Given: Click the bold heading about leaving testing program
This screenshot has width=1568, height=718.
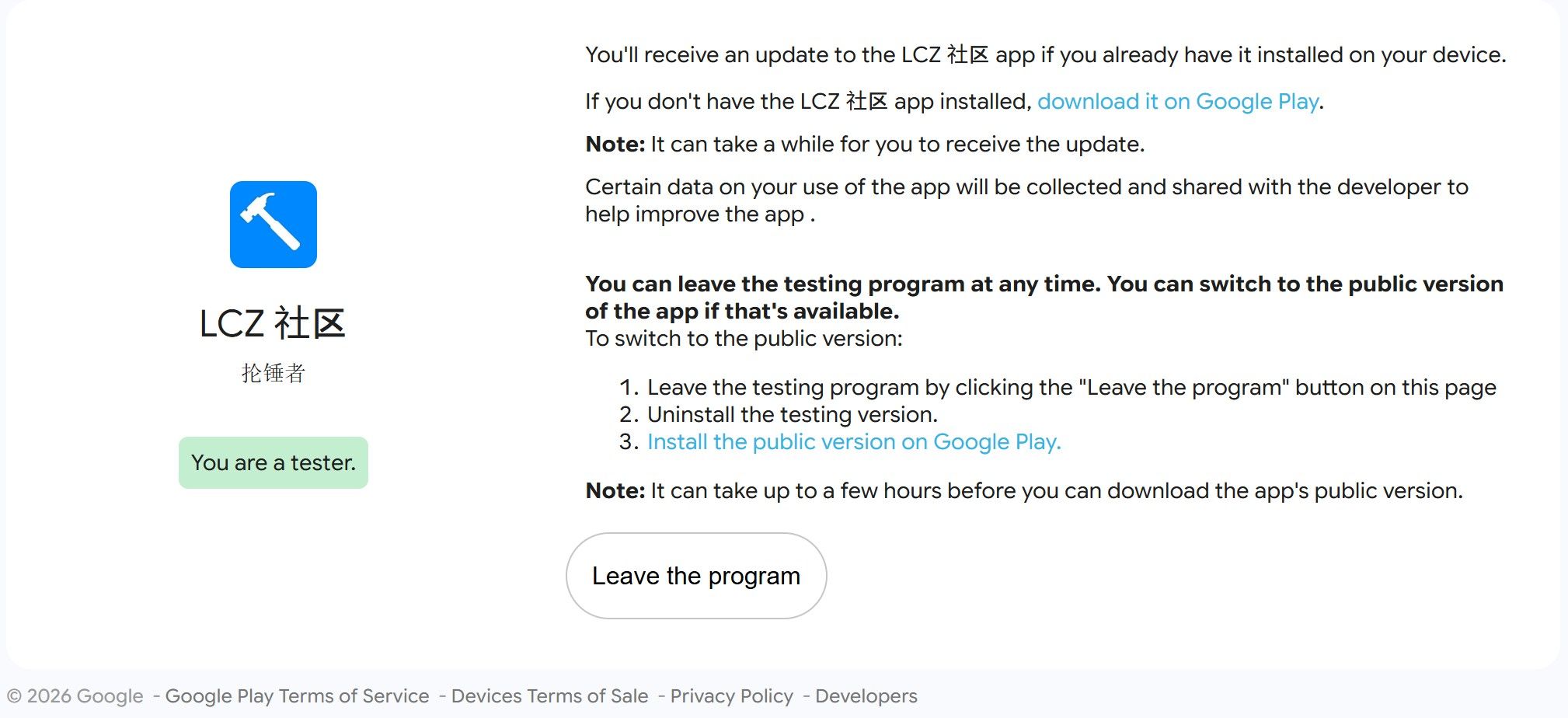Looking at the screenshot, I should click(1044, 297).
